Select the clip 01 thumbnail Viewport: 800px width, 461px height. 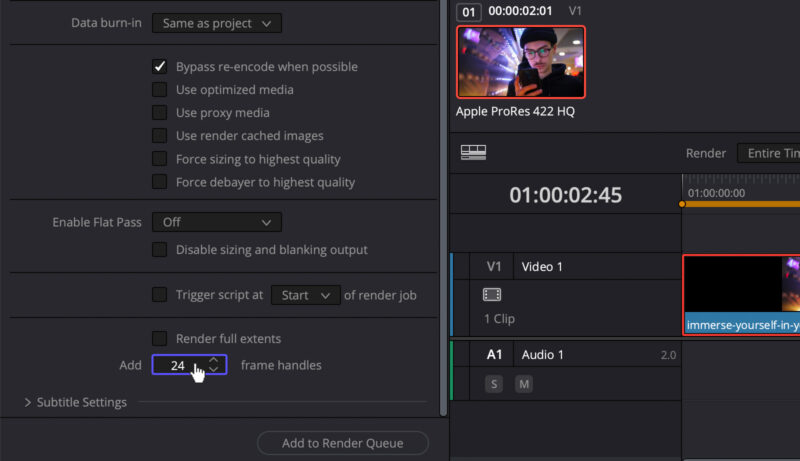pos(521,62)
